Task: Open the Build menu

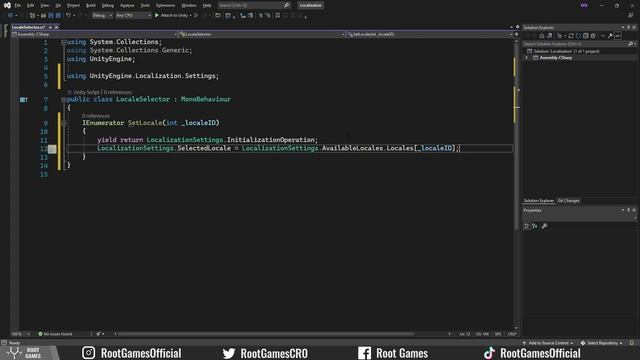Action: (91, 5)
